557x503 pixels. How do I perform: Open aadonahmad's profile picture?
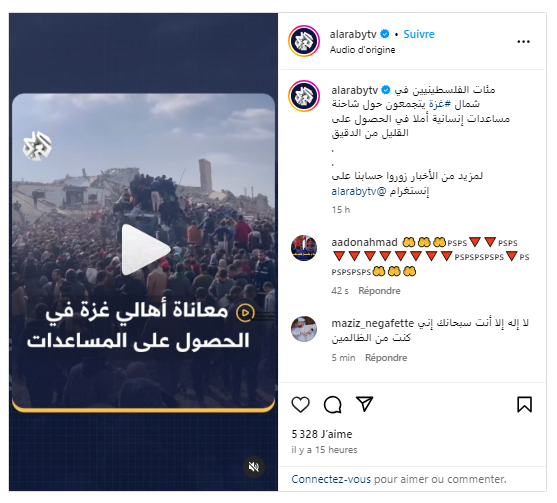coord(304,248)
